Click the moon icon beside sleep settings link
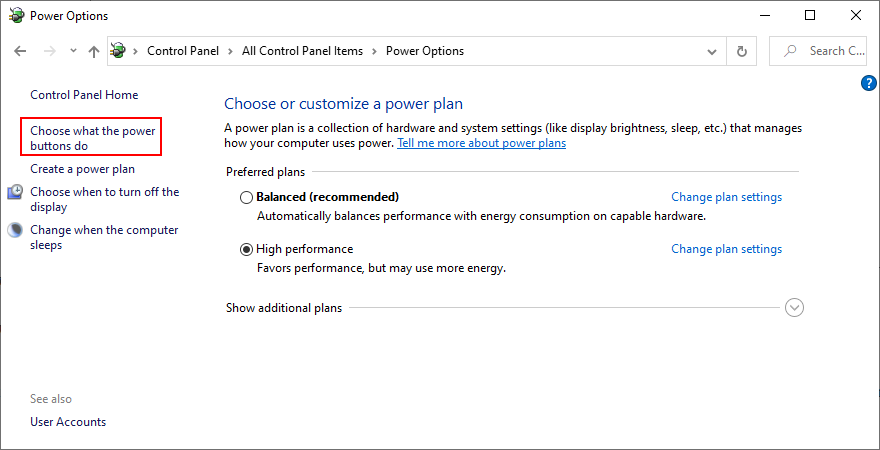The image size is (880, 450). (15, 230)
